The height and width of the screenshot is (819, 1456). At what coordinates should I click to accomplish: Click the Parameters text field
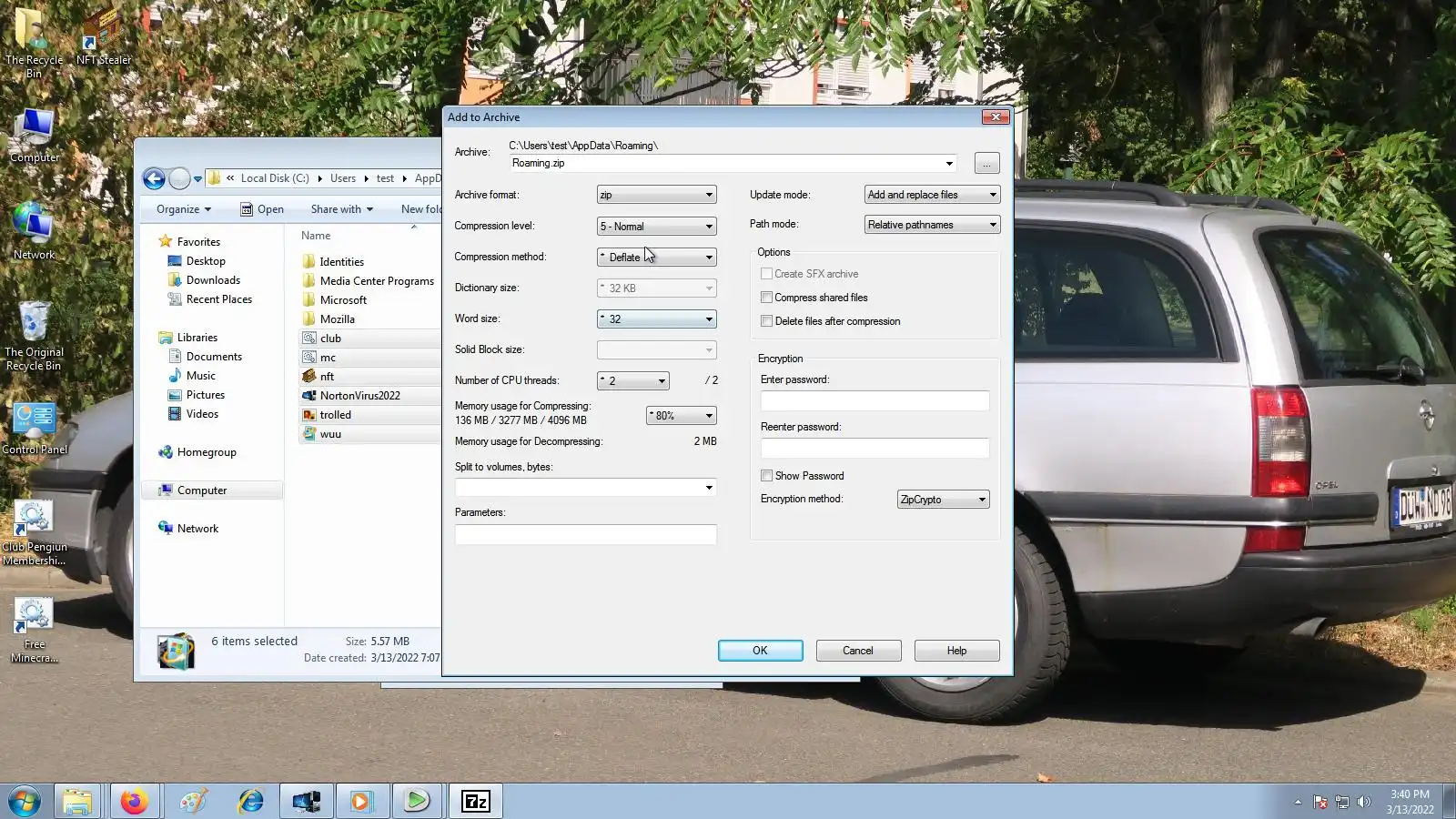point(586,535)
